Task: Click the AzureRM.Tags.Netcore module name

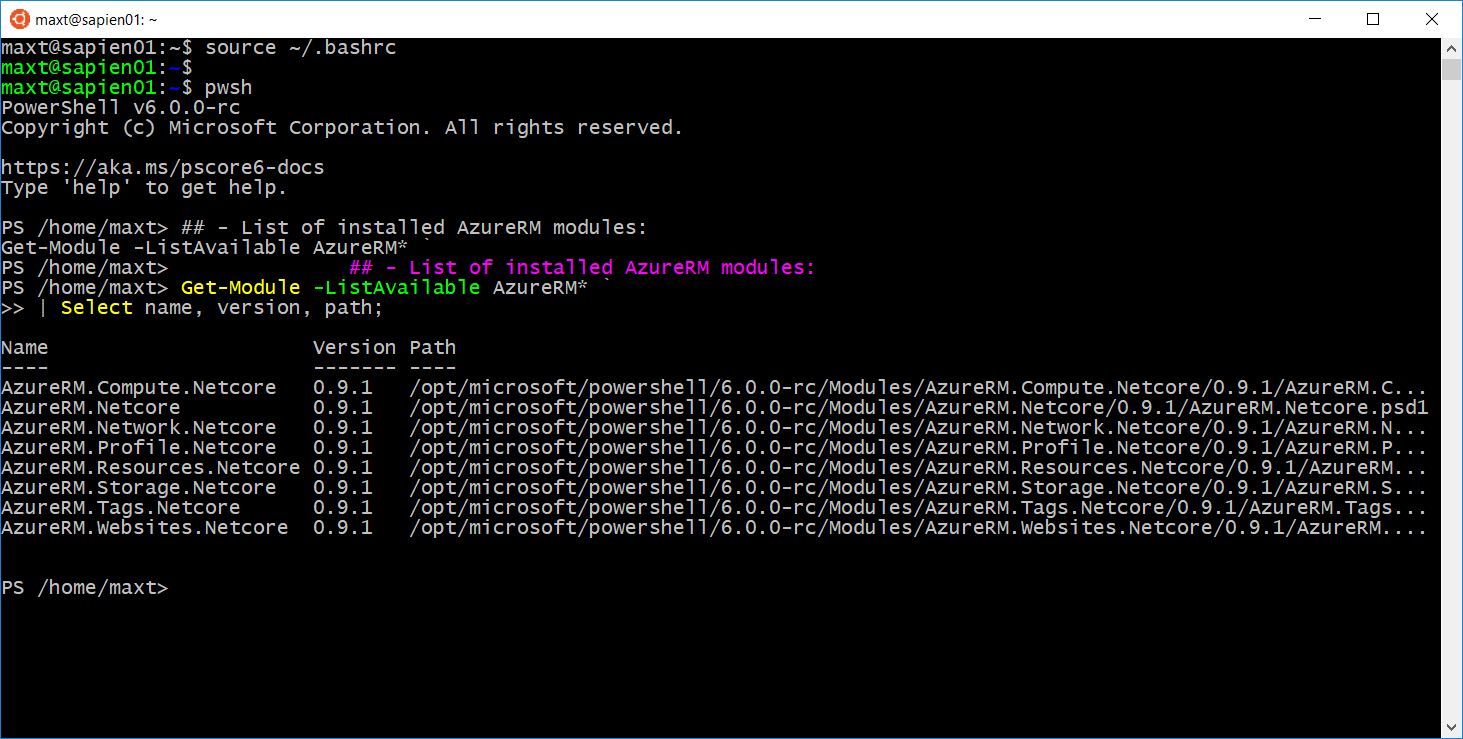Action: pyautogui.click(x=121, y=508)
